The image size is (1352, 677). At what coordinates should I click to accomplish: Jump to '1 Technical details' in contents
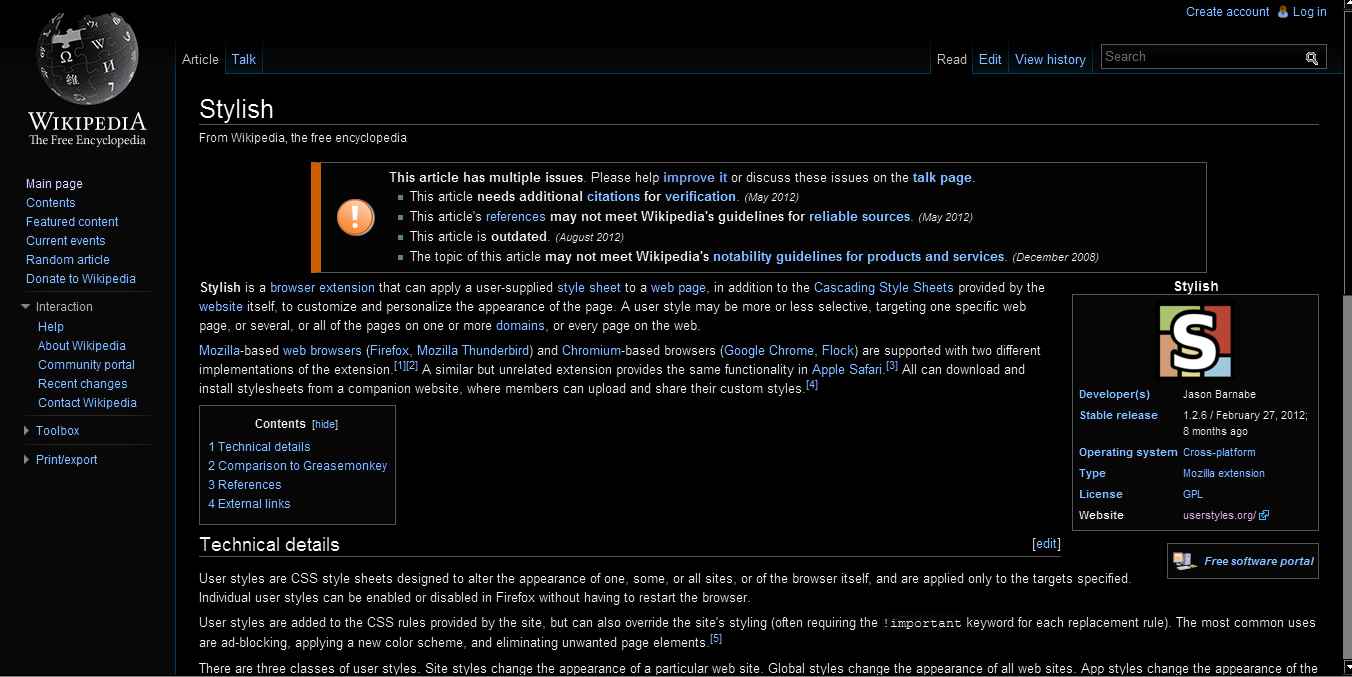pyautogui.click(x=259, y=447)
